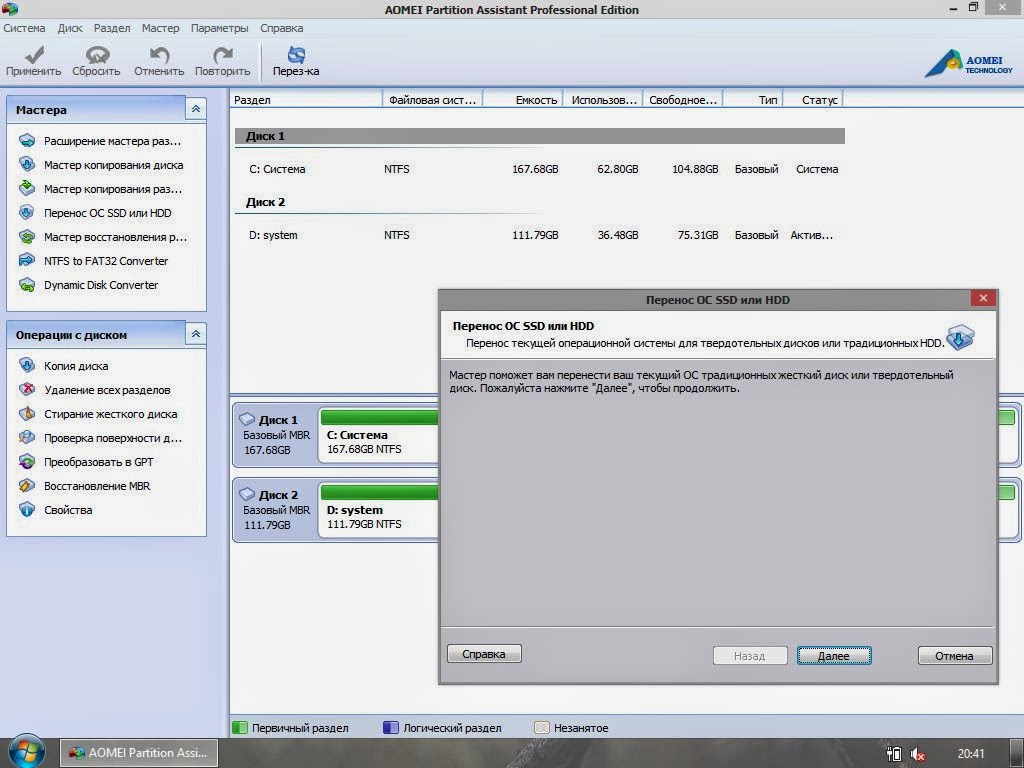Click the Тип column header
Image resolution: width=1024 pixels, height=768 pixels.
752,100
